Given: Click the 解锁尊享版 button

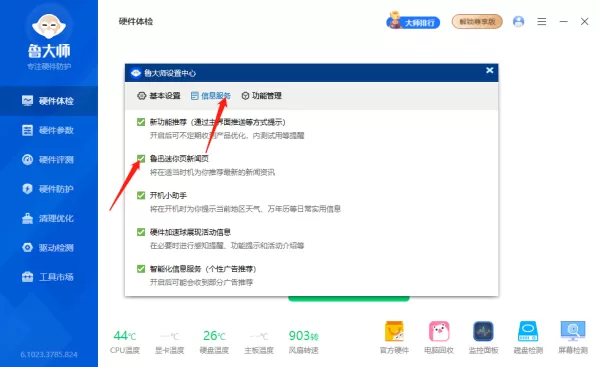Looking at the screenshot, I should (477, 22).
